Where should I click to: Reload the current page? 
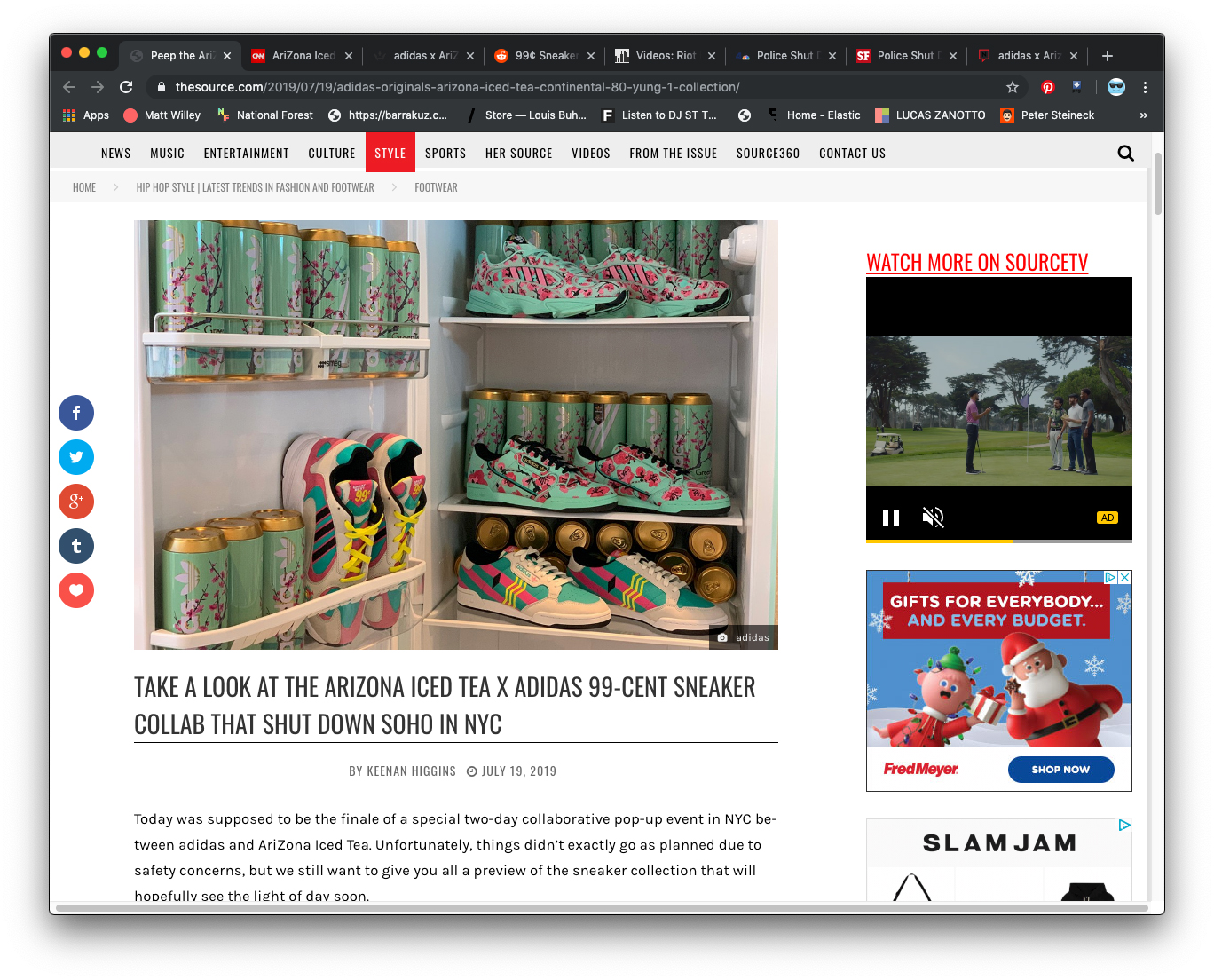point(126,87)
